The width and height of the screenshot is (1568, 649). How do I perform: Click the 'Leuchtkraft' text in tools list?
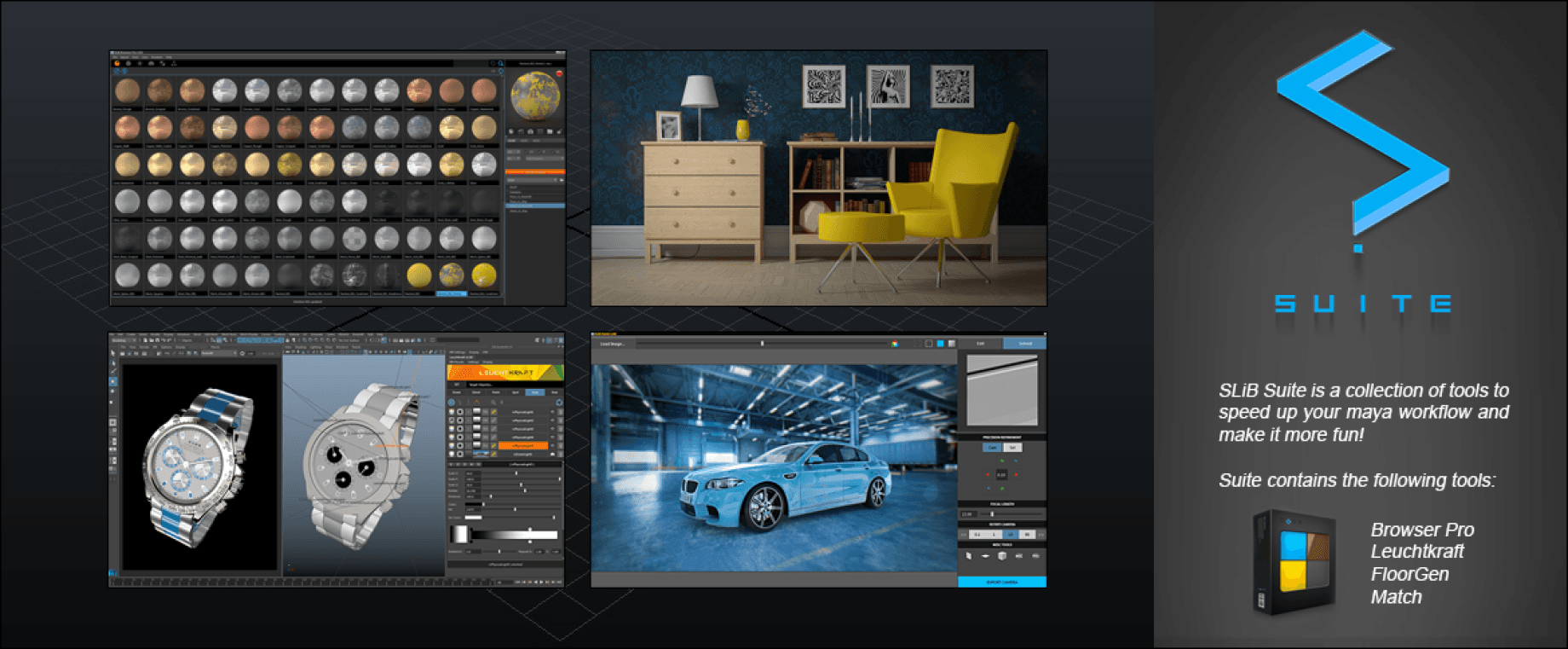click(x=1417, y=552)
